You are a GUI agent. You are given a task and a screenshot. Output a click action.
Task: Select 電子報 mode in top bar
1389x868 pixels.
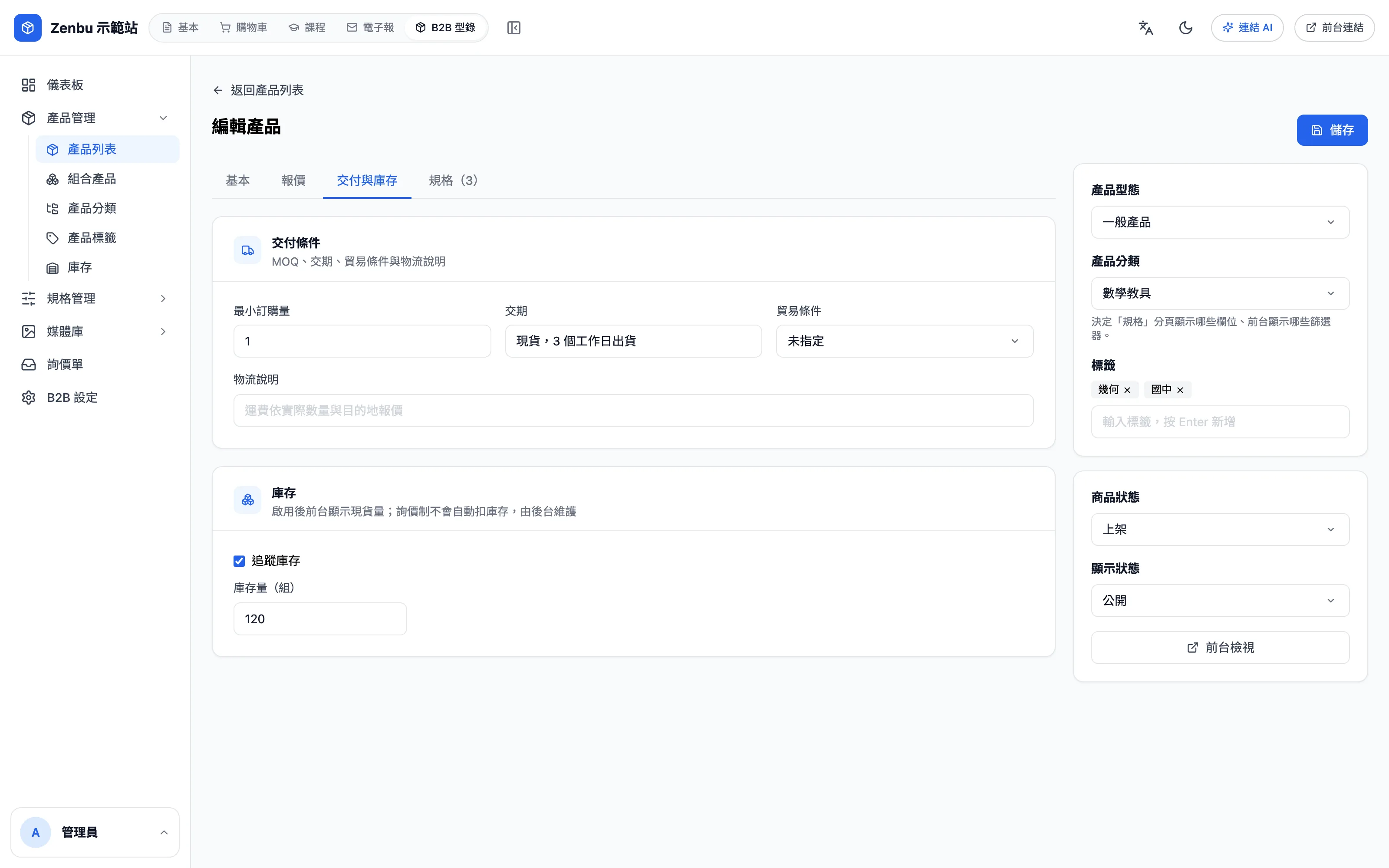click(370, 27)
